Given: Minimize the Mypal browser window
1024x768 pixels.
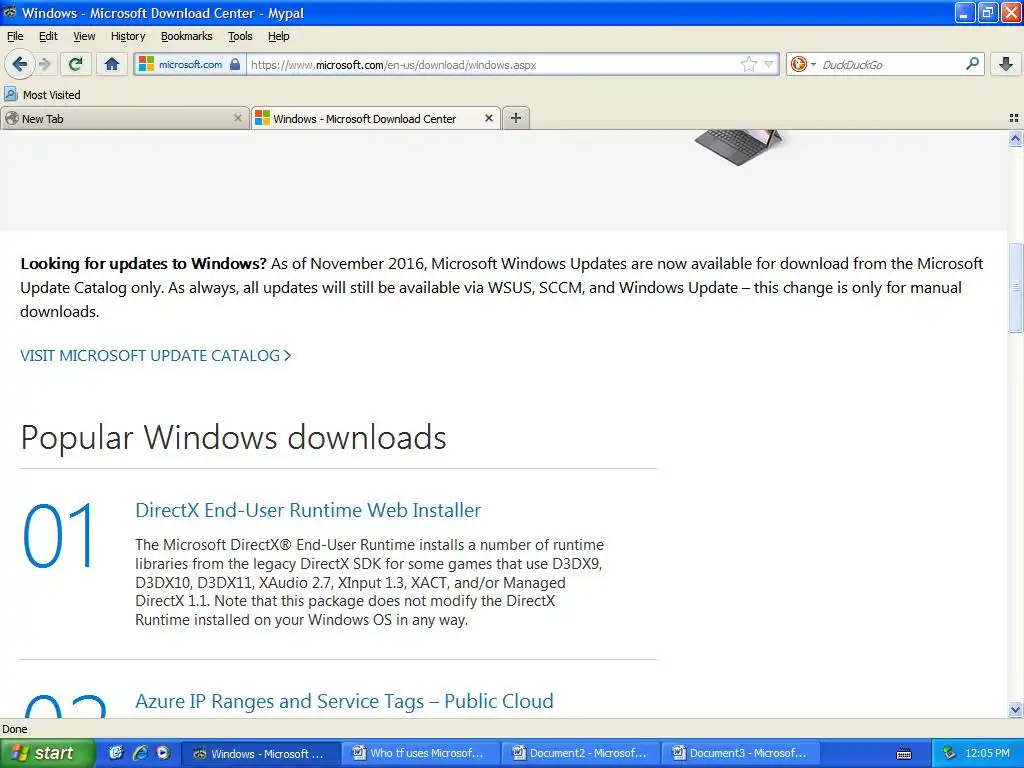Looking at the screenshot, I should coord(965,12).
